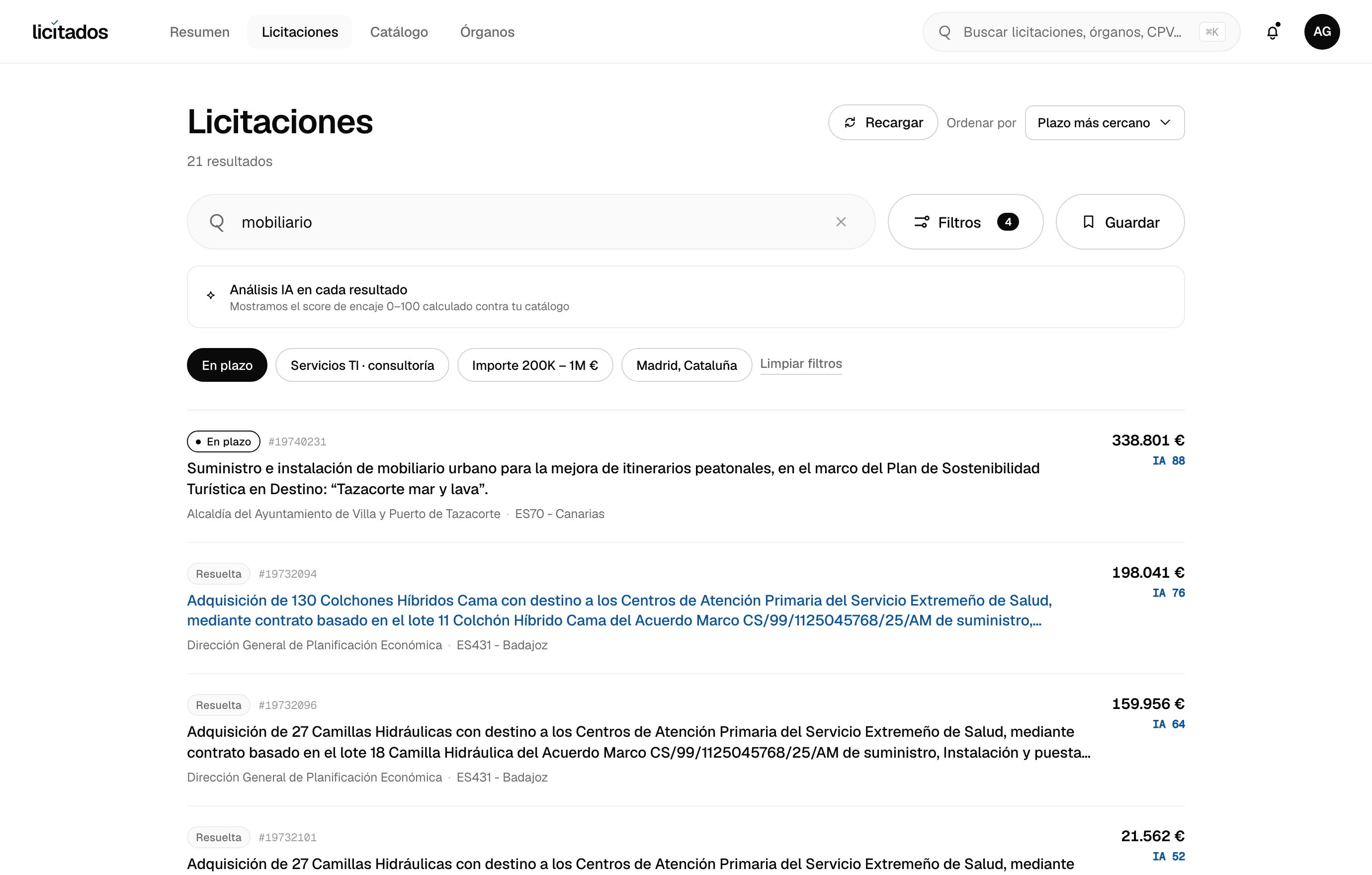Click the Recargar button
Viewport: 1372px width, 875px height.
coord(882,122)
